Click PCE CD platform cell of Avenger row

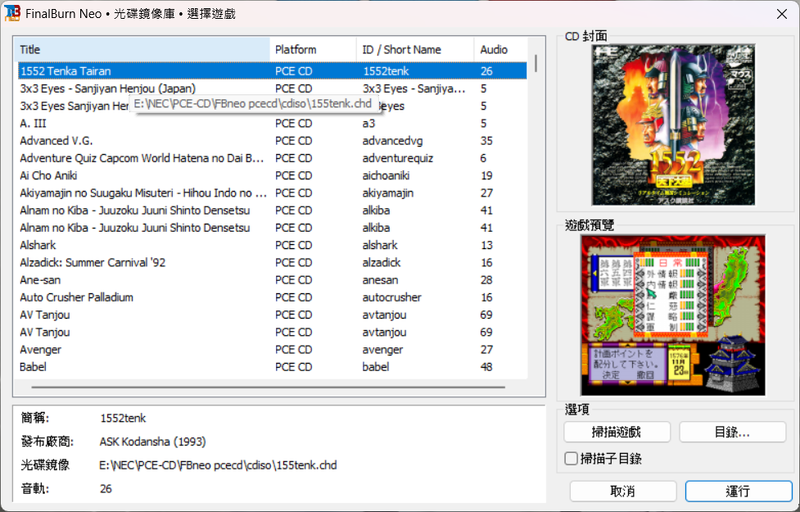coord(293,349)
